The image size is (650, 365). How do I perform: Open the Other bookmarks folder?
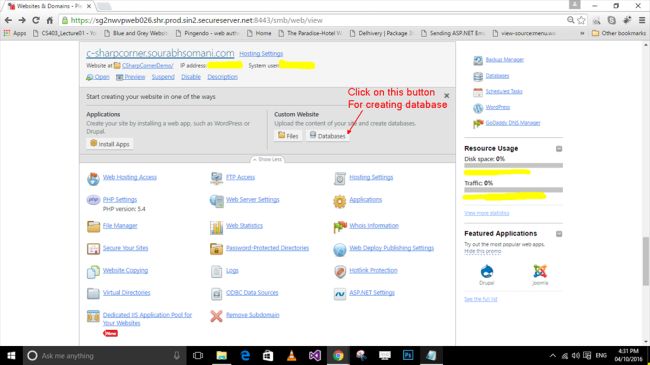(x=619, y=33)
